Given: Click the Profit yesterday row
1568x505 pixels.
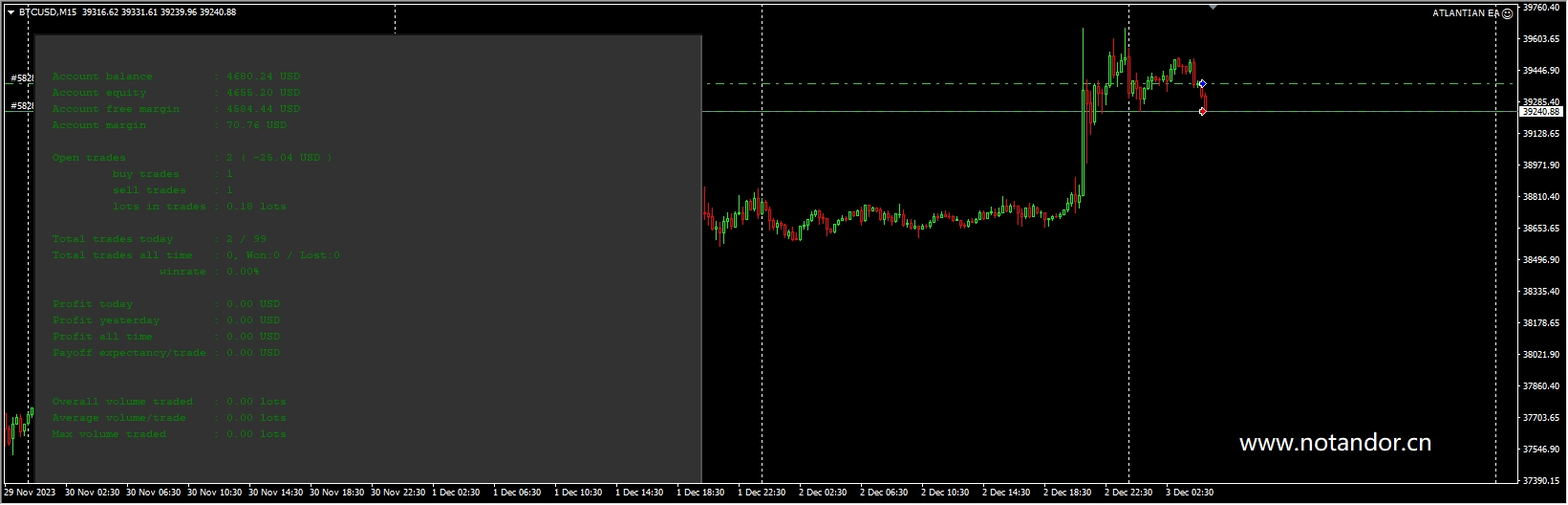Looking at the screenshot, I should click(x=166, y=320).
